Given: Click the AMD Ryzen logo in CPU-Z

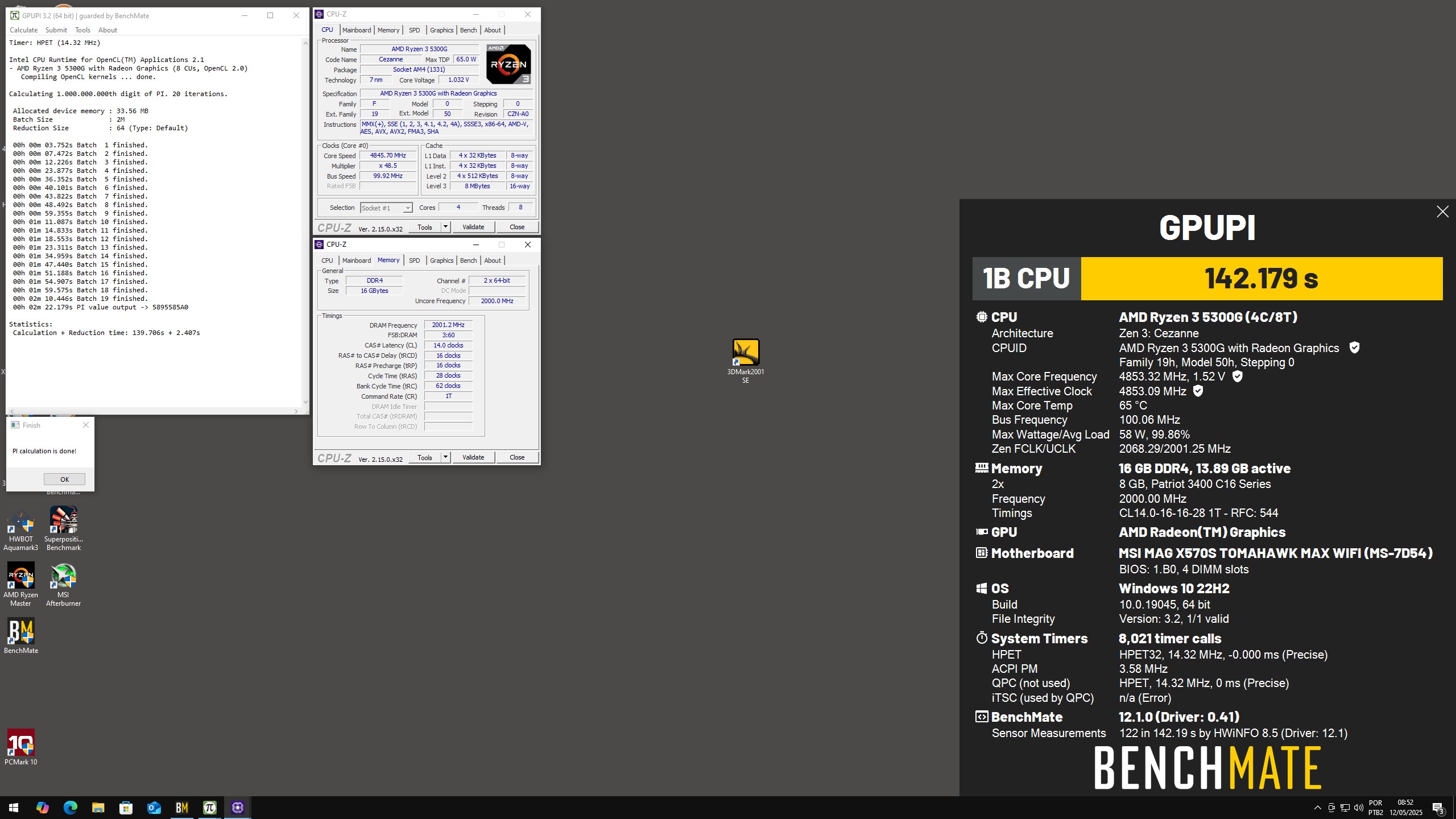Looking at the screenshot, I should pyautogui.click(x=508, y=64).
